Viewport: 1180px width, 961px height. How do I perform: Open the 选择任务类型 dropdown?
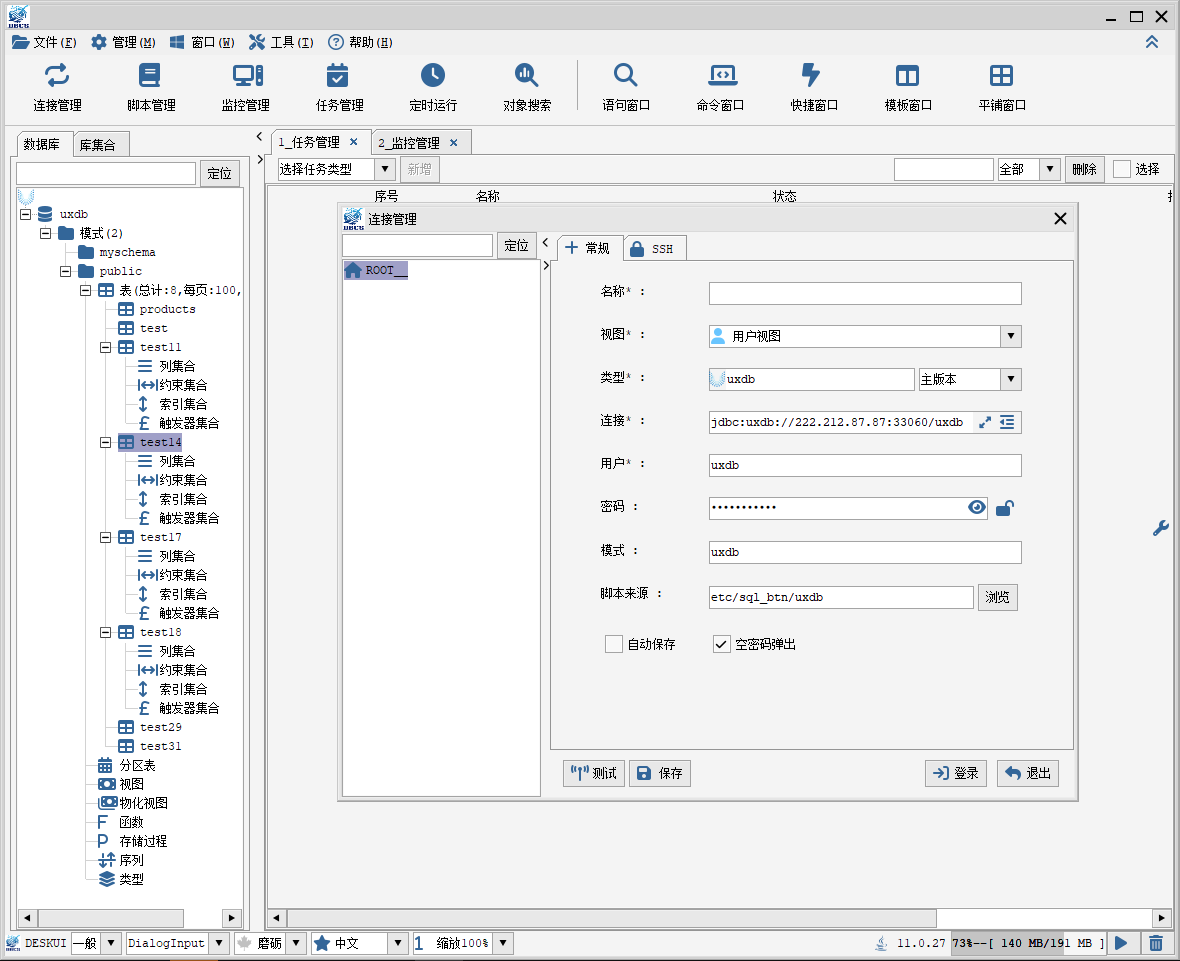point(385,169)
